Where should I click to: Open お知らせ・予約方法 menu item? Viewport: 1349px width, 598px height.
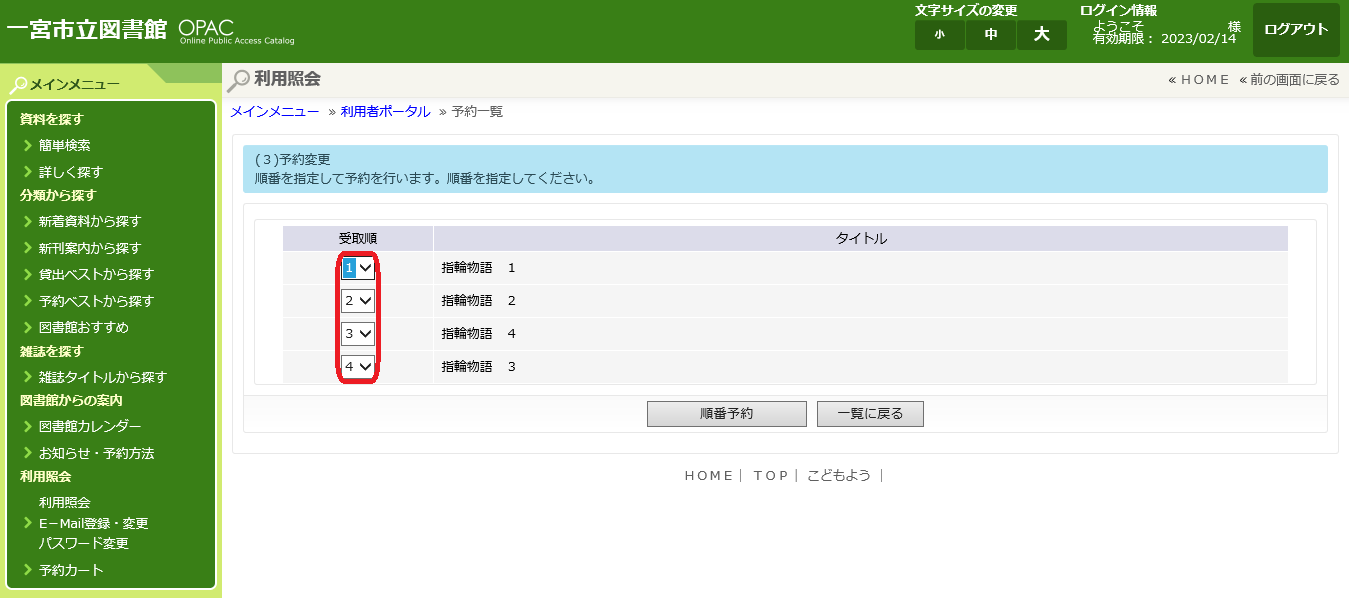[96, 453]
